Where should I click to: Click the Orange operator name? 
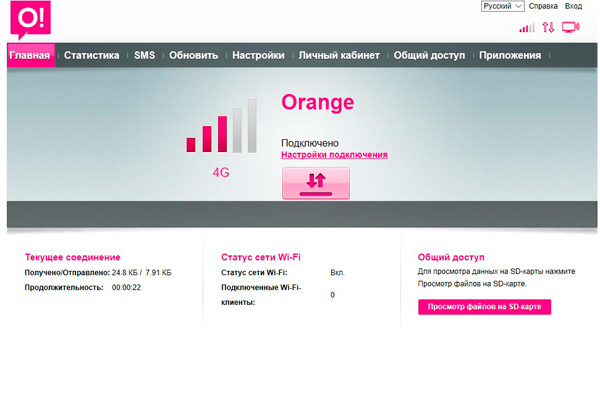click(x=318, y=103)
